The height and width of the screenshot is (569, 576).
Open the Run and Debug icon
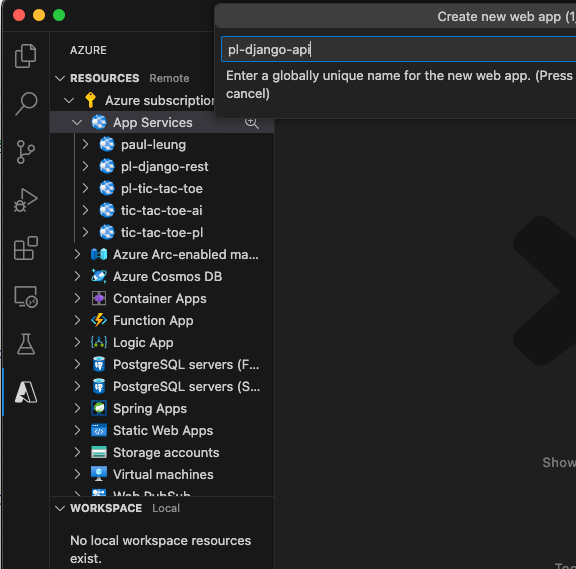point(26,200)
